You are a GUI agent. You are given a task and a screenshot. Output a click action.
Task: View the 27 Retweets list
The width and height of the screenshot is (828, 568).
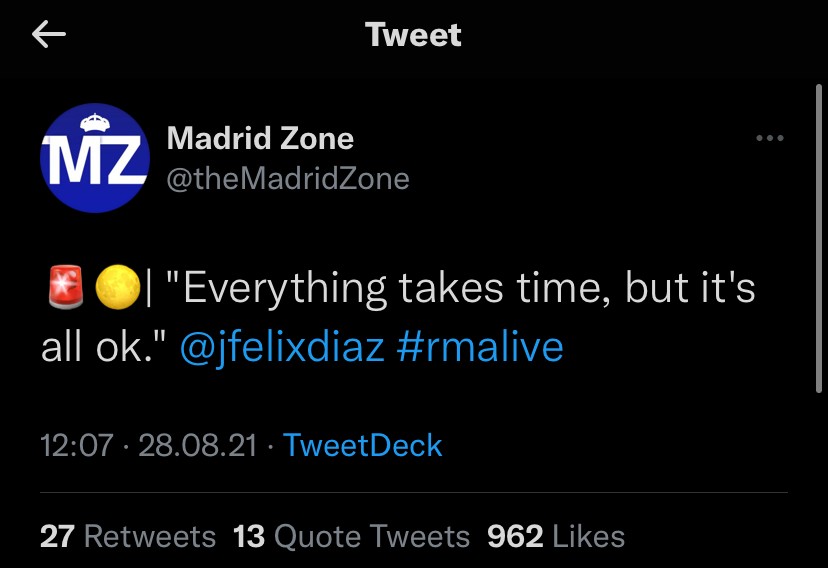coord(128,536)
